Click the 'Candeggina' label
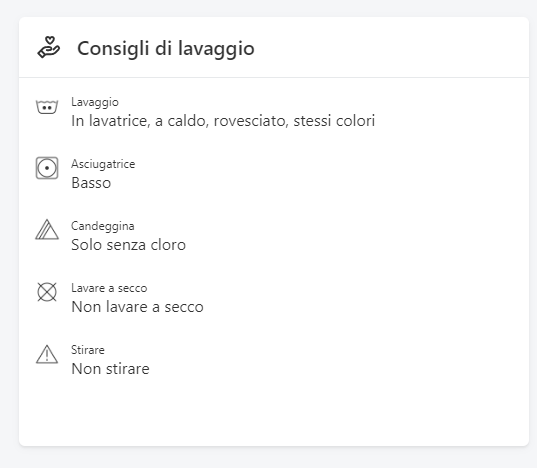 103,226
